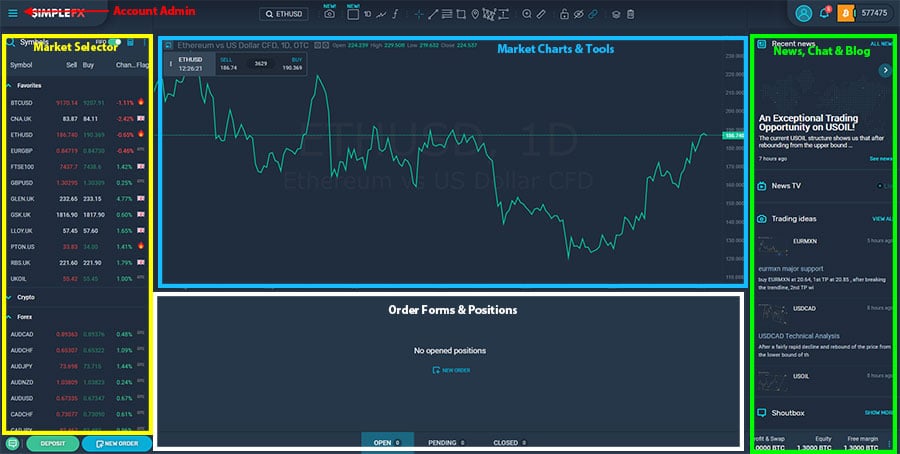This screenshot has width=900, height=454.
Task: Open the hamburger menu next to SimpleFX logo
Action: [12, 13]
